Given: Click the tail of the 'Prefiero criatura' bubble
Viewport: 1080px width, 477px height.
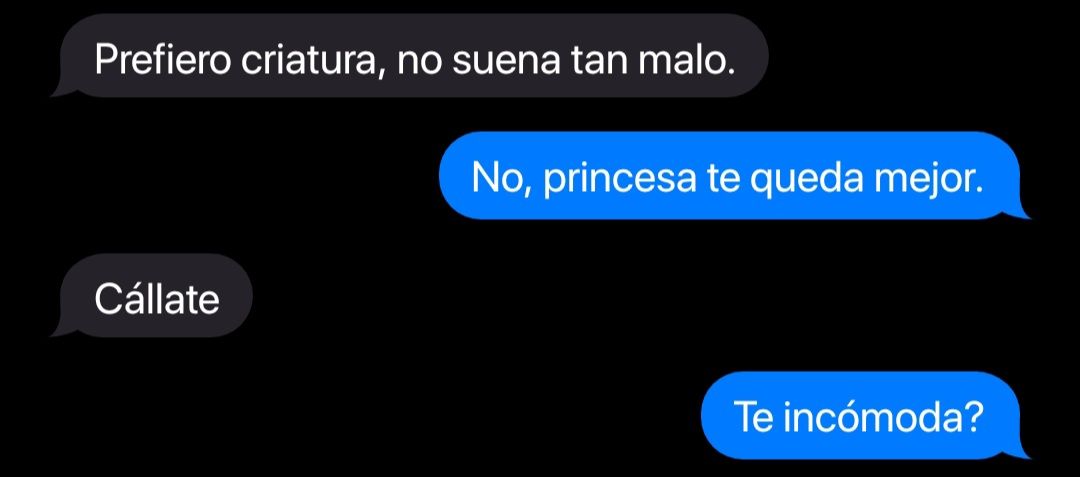Looking at the screenshot, I should click(63, 90).
